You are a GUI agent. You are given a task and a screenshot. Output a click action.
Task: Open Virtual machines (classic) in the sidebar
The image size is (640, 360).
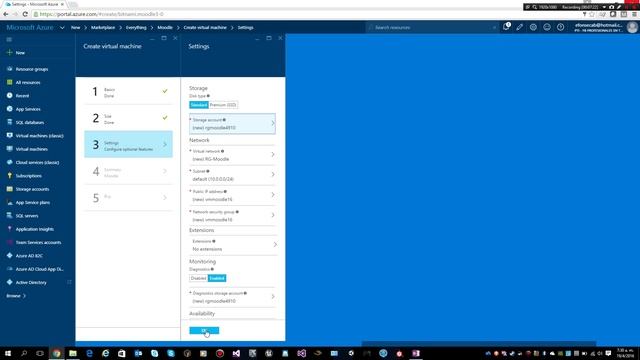click(39, 136)
